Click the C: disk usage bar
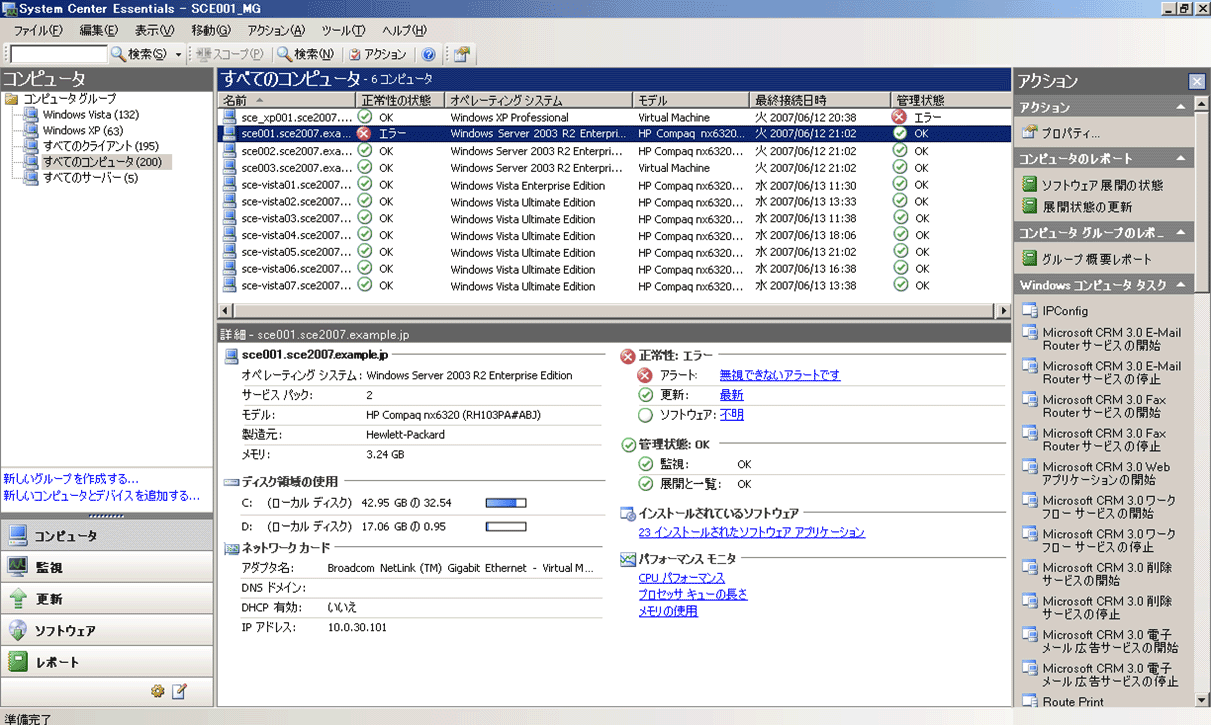Screen dimensions: 1211x725 [506, 503]
